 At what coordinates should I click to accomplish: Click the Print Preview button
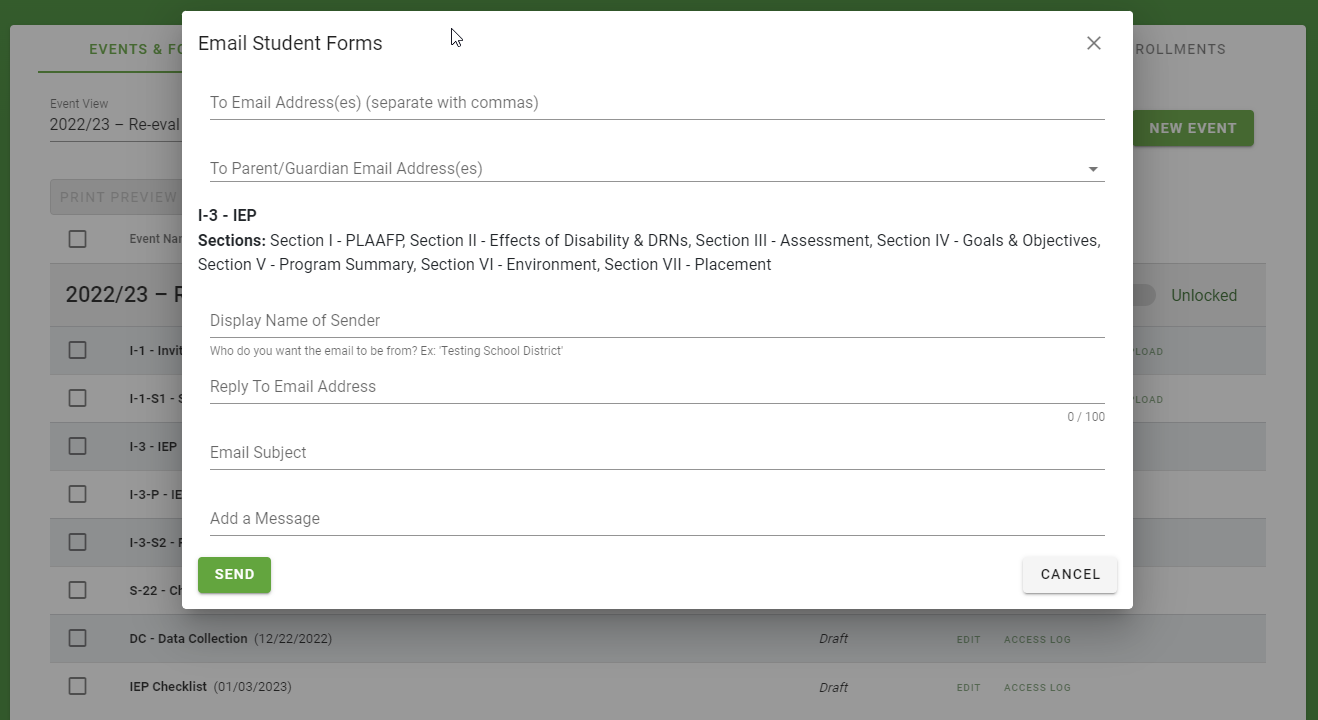[116, 197]
